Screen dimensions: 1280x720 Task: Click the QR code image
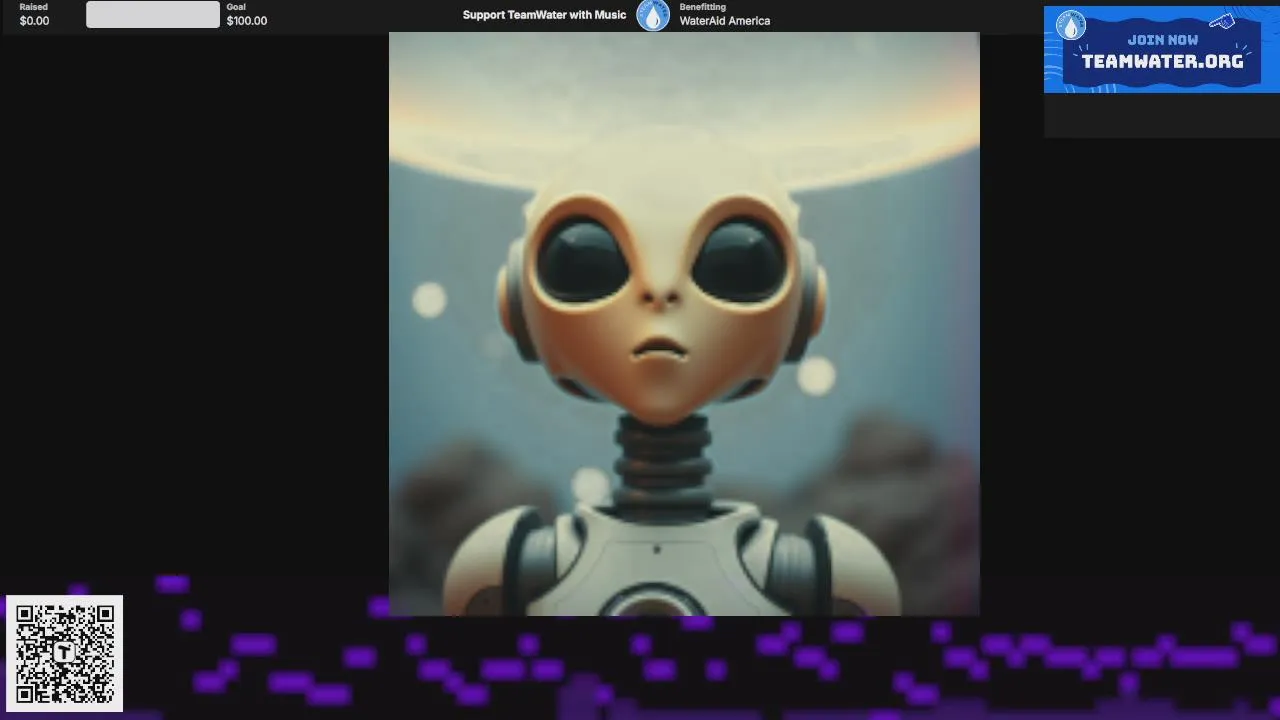[65, 654]
